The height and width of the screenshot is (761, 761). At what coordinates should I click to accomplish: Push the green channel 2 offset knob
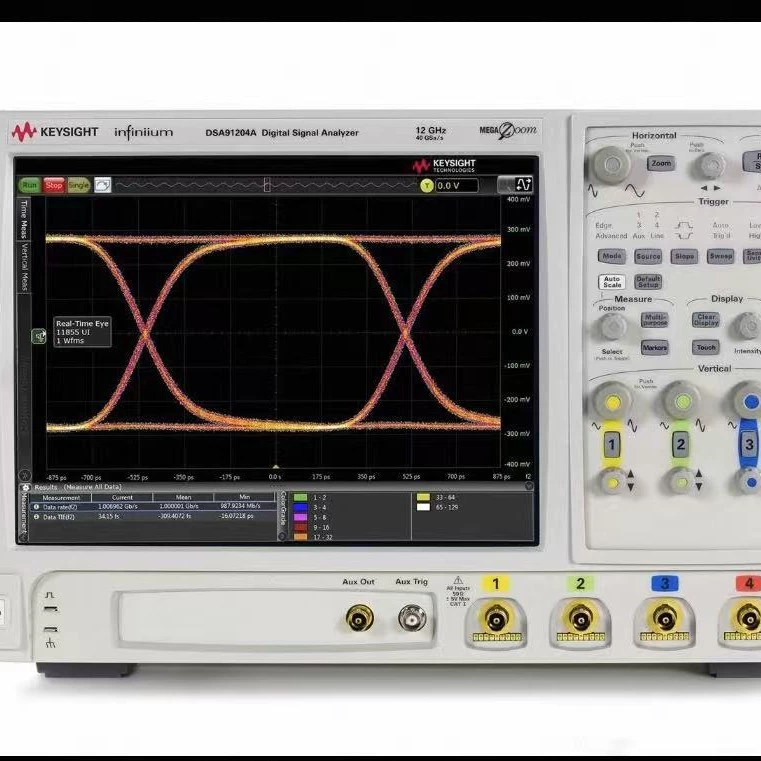[681, 482]
